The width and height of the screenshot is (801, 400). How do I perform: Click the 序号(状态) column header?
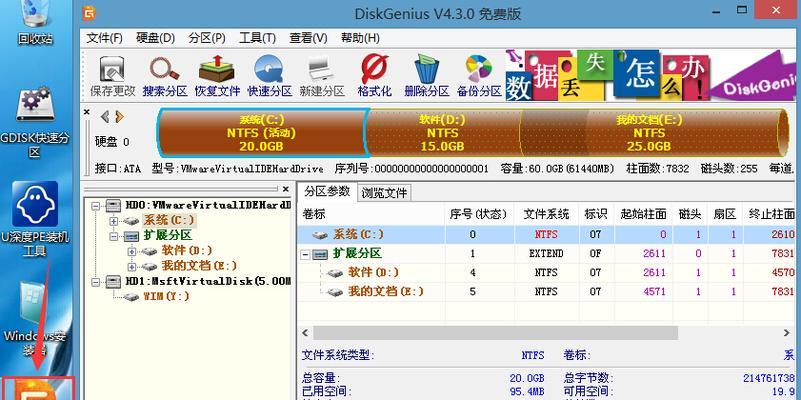point(478,215)
